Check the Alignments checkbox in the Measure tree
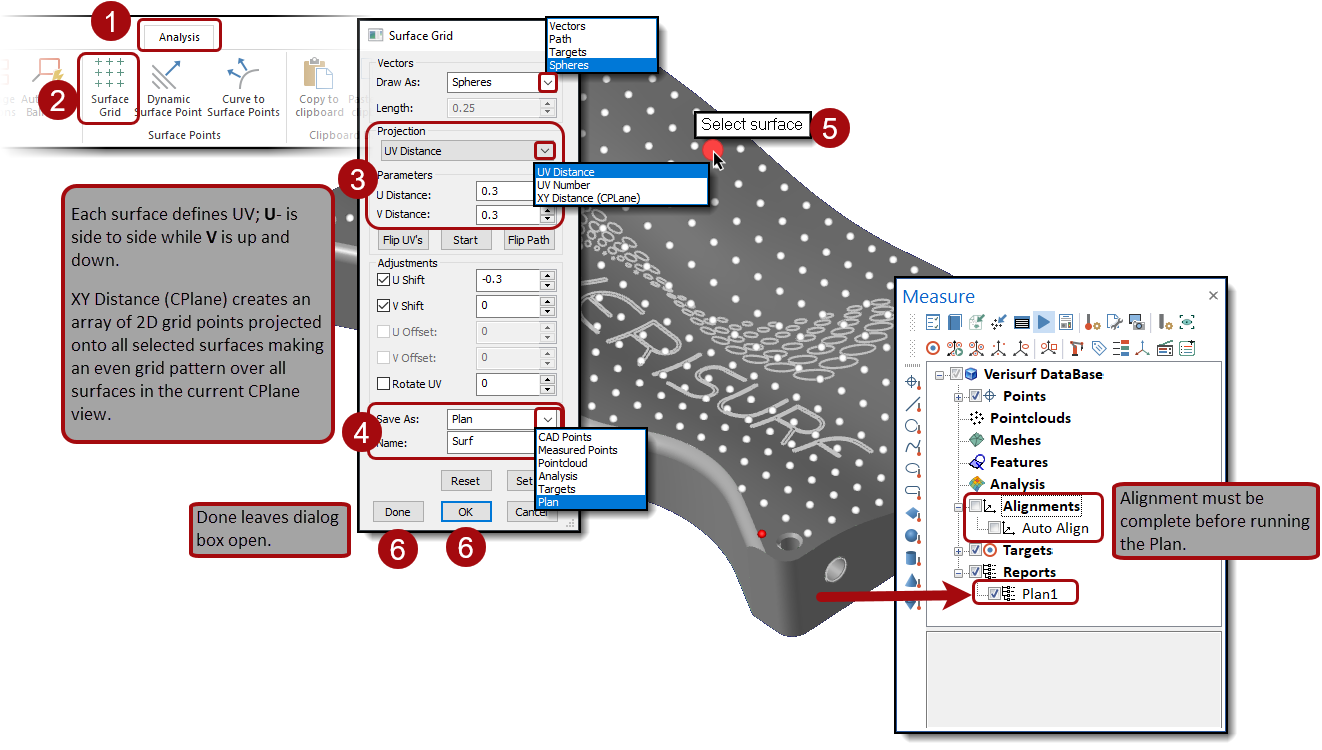 pos(975,506)
